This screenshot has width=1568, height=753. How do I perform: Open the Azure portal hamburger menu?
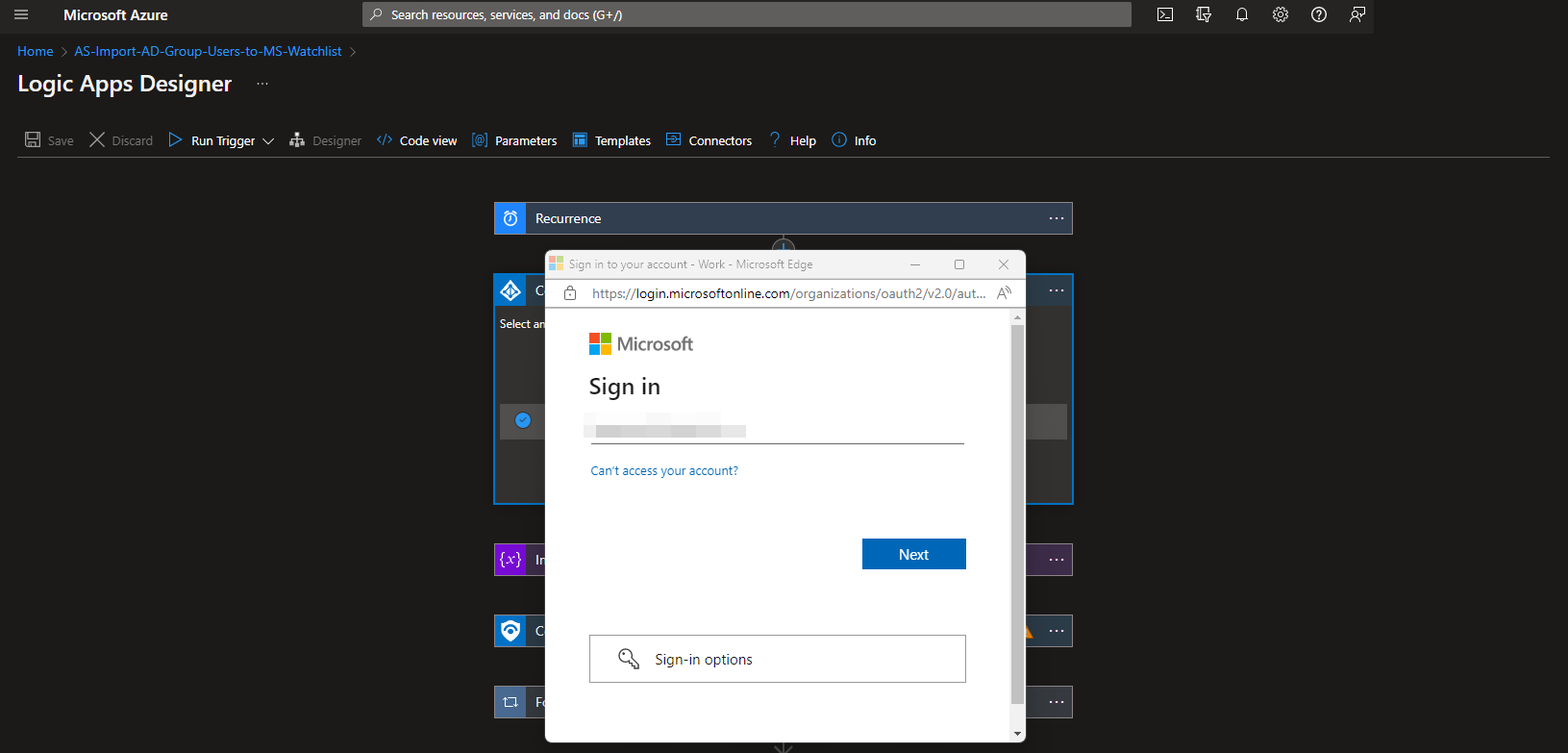coord(21,14)
